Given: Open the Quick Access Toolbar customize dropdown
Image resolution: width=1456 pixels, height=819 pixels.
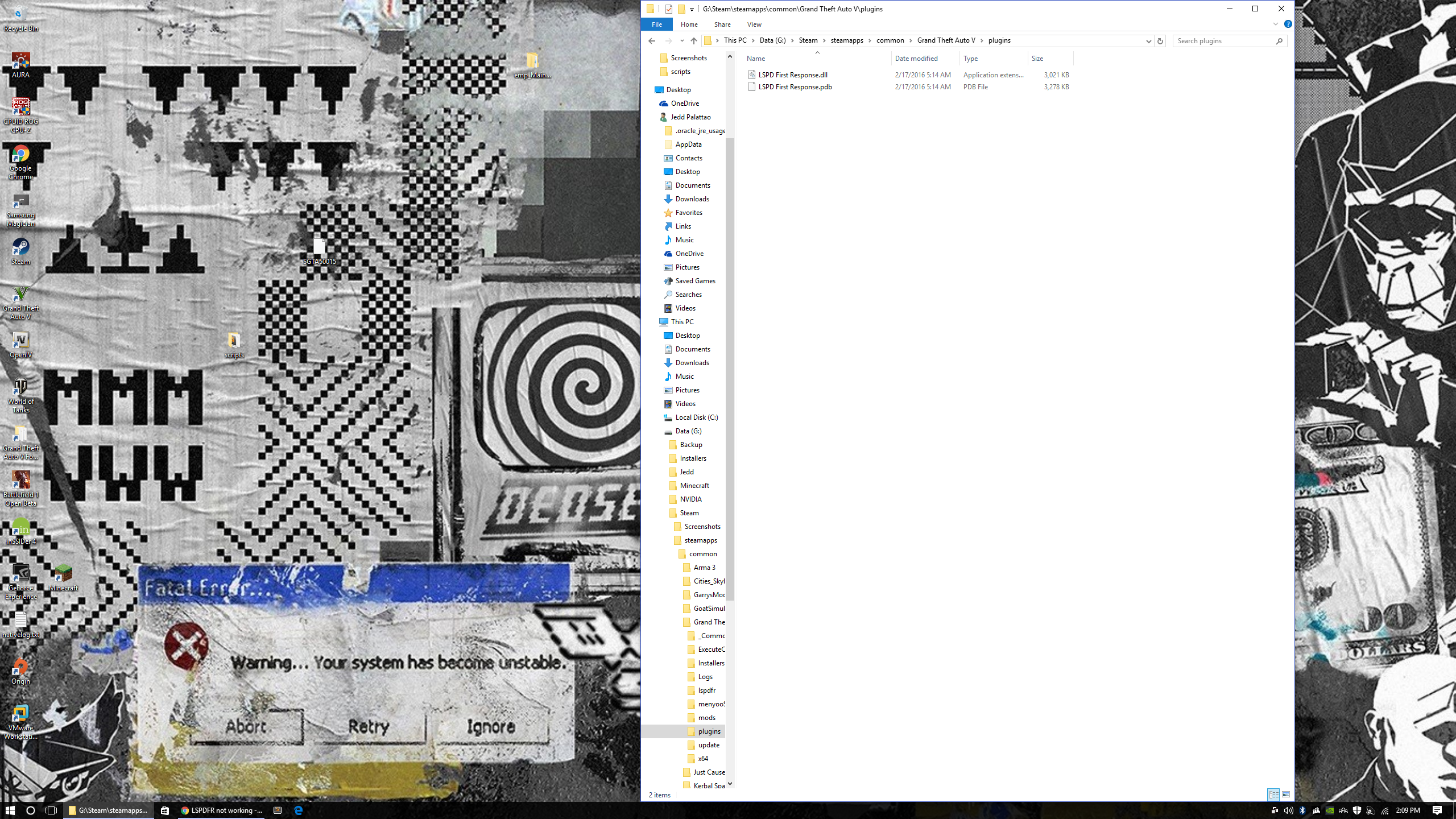Looking at the screenshot, I should click(x=692, y=9).
